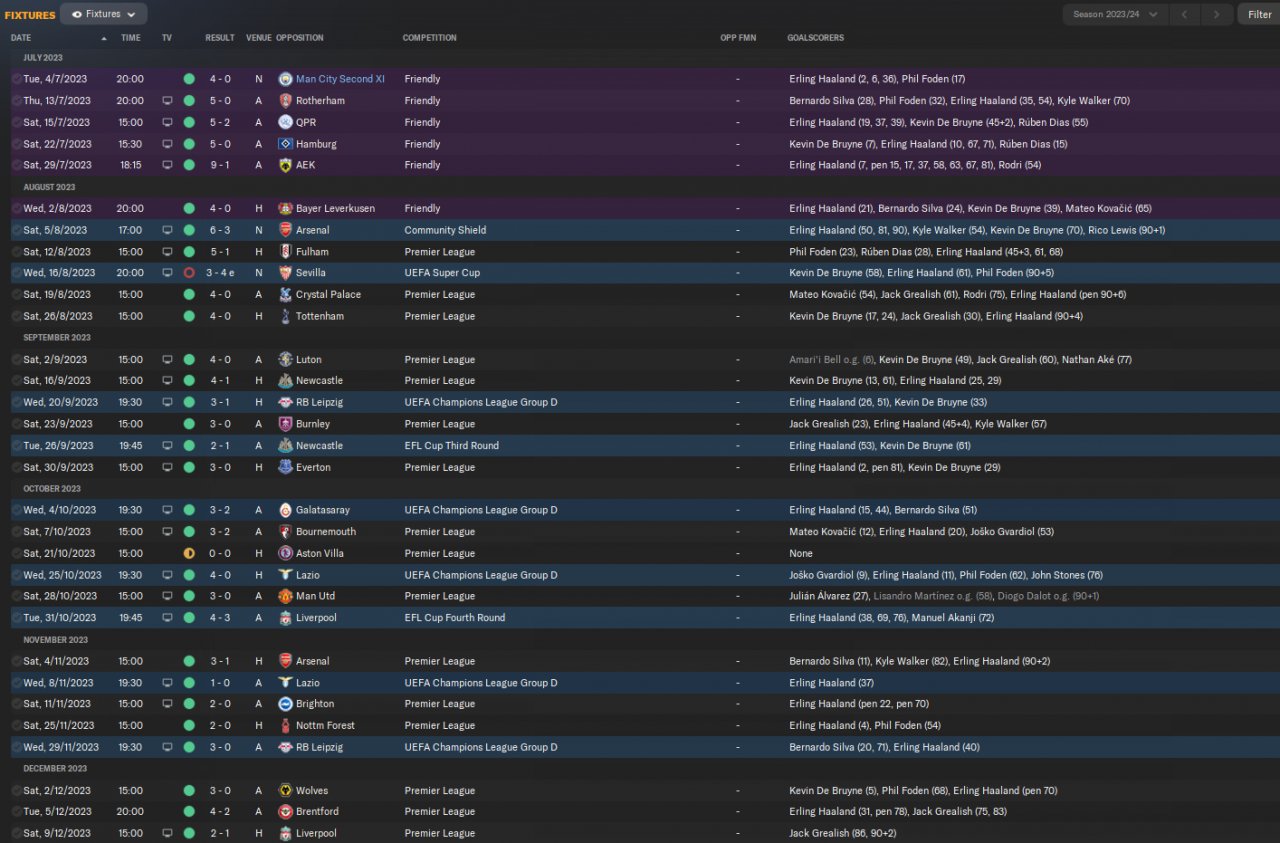This screenshot has width=1280, height=843.
Task: Click the Arsenal club crest in the Community Shield row
Action: click(x=286, y=230)
